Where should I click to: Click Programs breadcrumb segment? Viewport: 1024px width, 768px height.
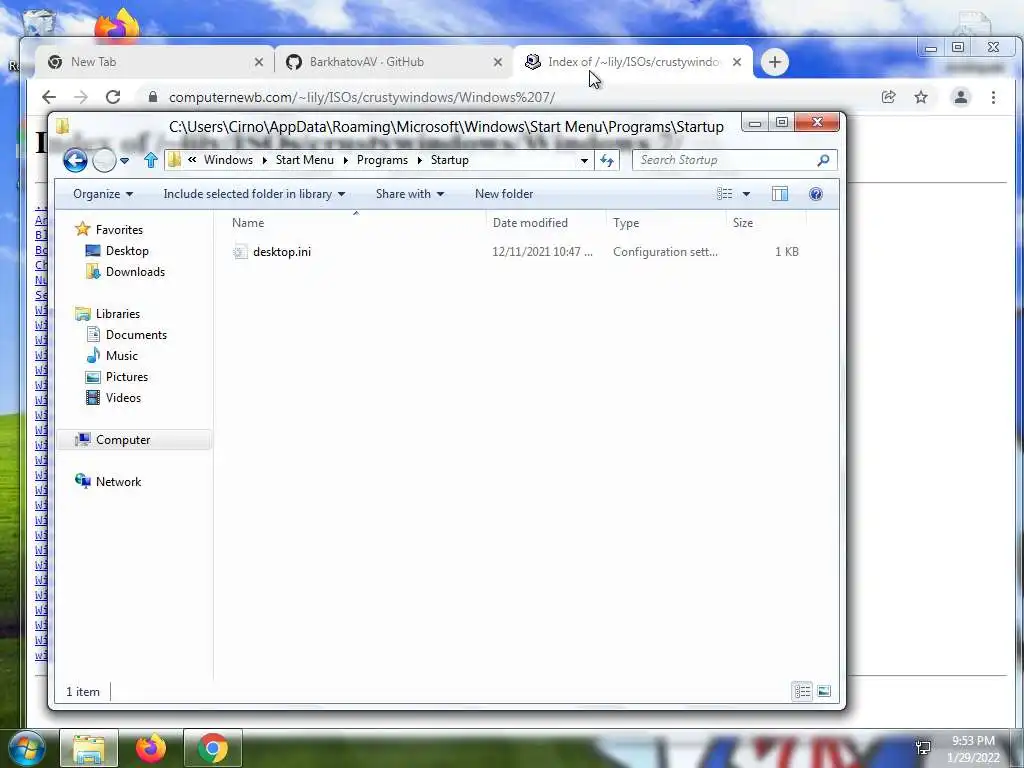(382, 160)
